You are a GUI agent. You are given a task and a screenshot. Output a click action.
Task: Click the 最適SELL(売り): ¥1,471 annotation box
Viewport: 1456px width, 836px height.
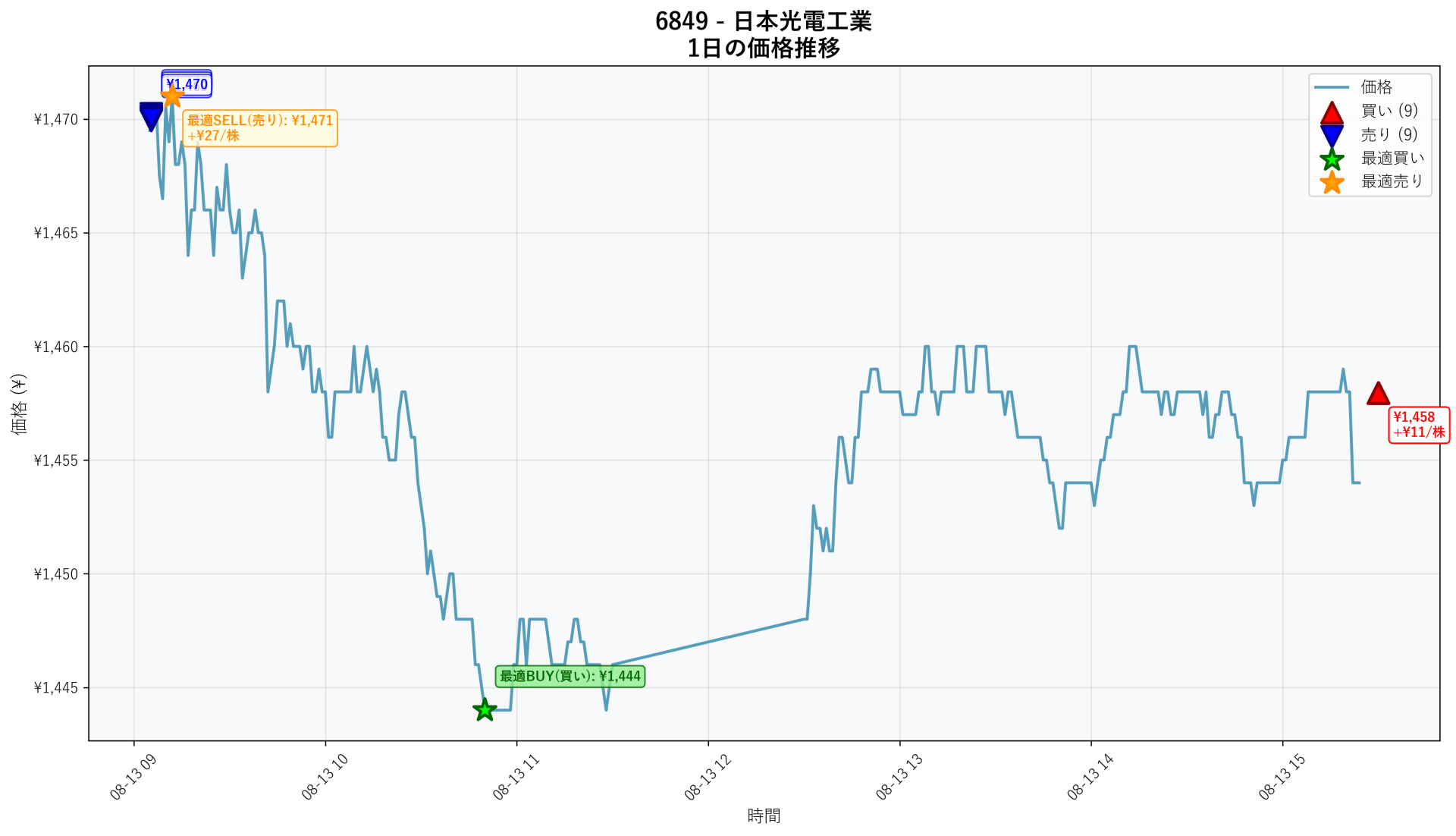[x=260, y=128]
